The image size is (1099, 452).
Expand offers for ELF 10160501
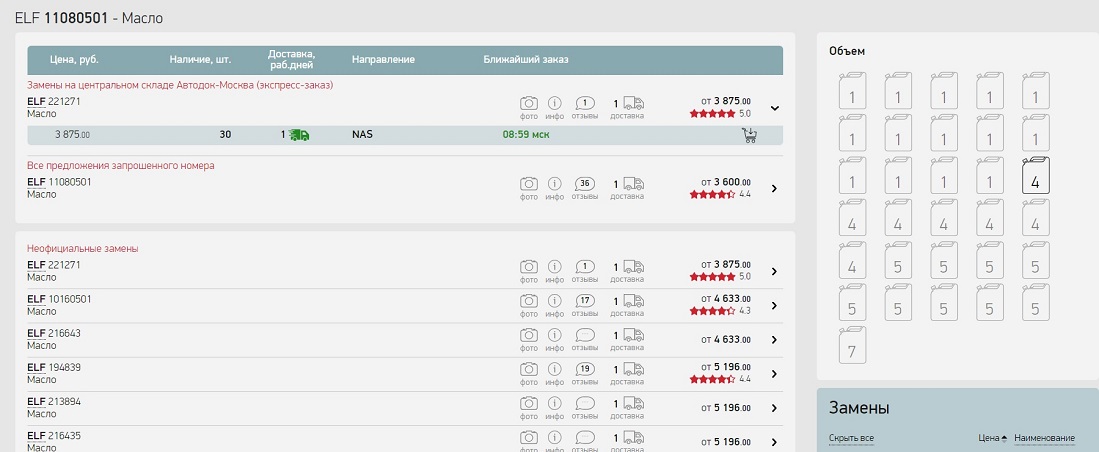coord(774,306)
